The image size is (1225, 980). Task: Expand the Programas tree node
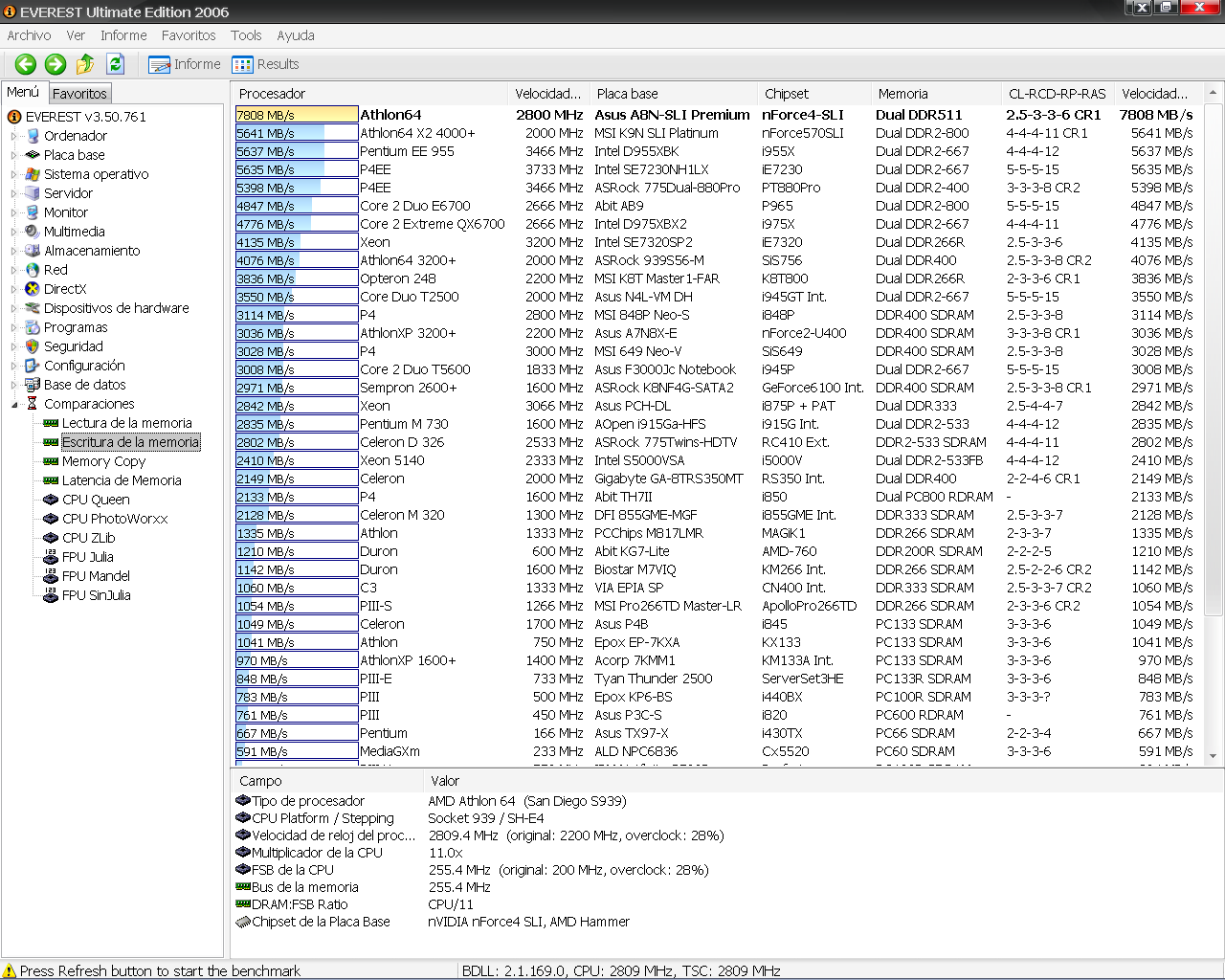(14, 327)
